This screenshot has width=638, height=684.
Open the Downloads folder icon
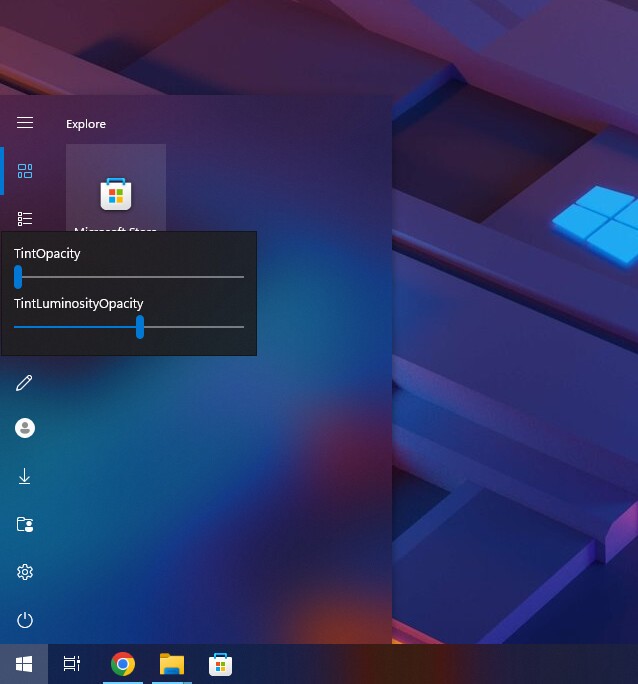pyautogui.click(x=25, y=476)
